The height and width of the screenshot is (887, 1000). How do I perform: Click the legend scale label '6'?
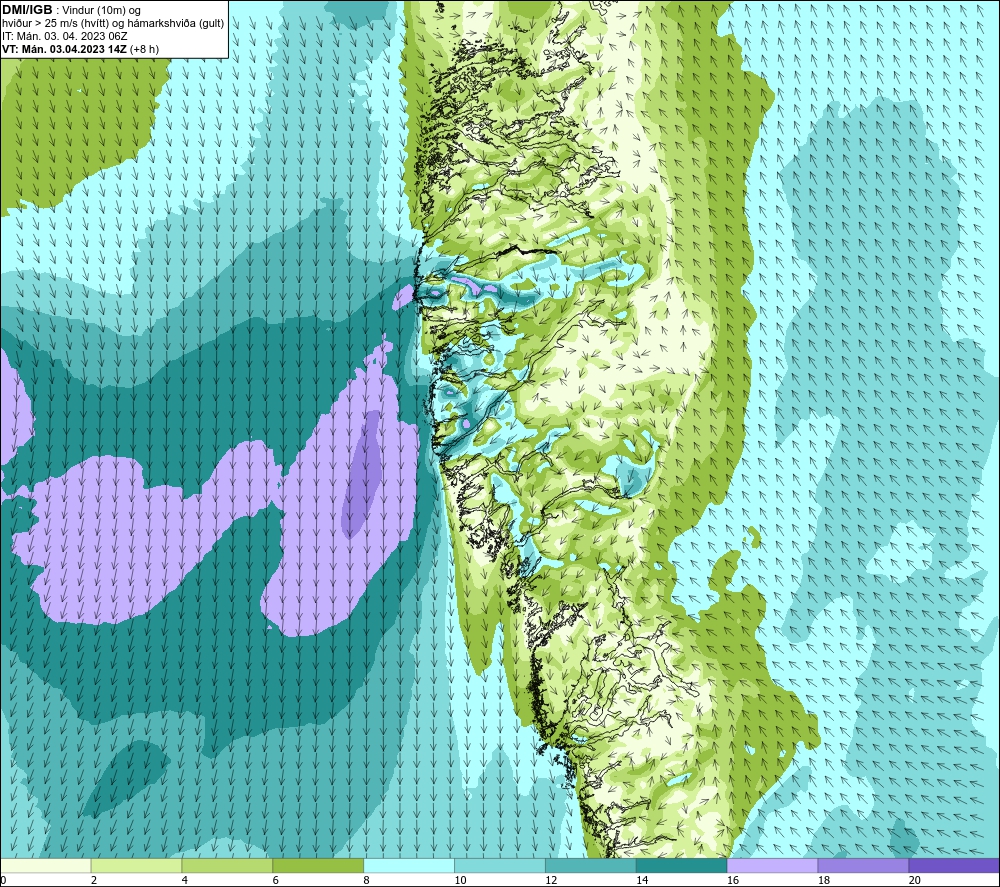click(276, 880)
